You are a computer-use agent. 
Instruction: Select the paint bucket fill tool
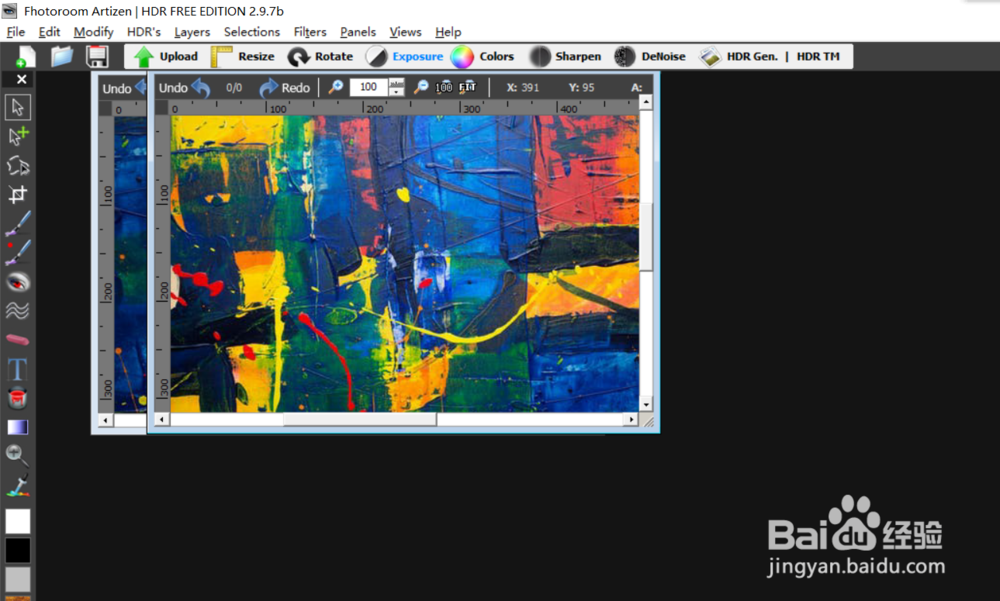point(18,397)
